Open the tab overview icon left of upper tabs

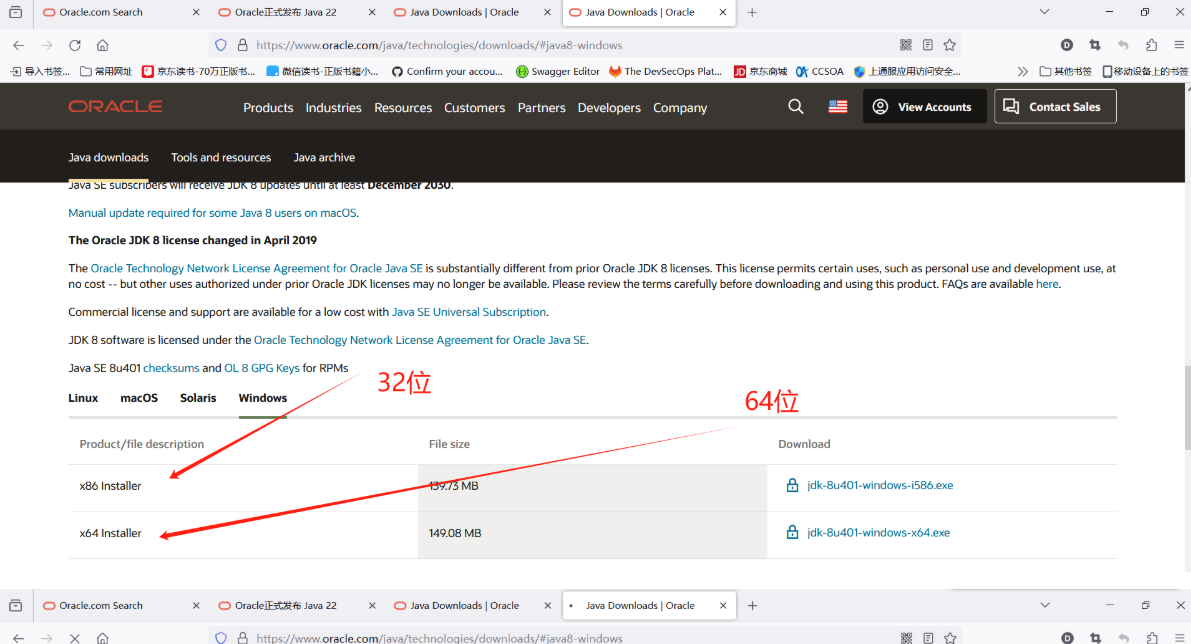15,12
